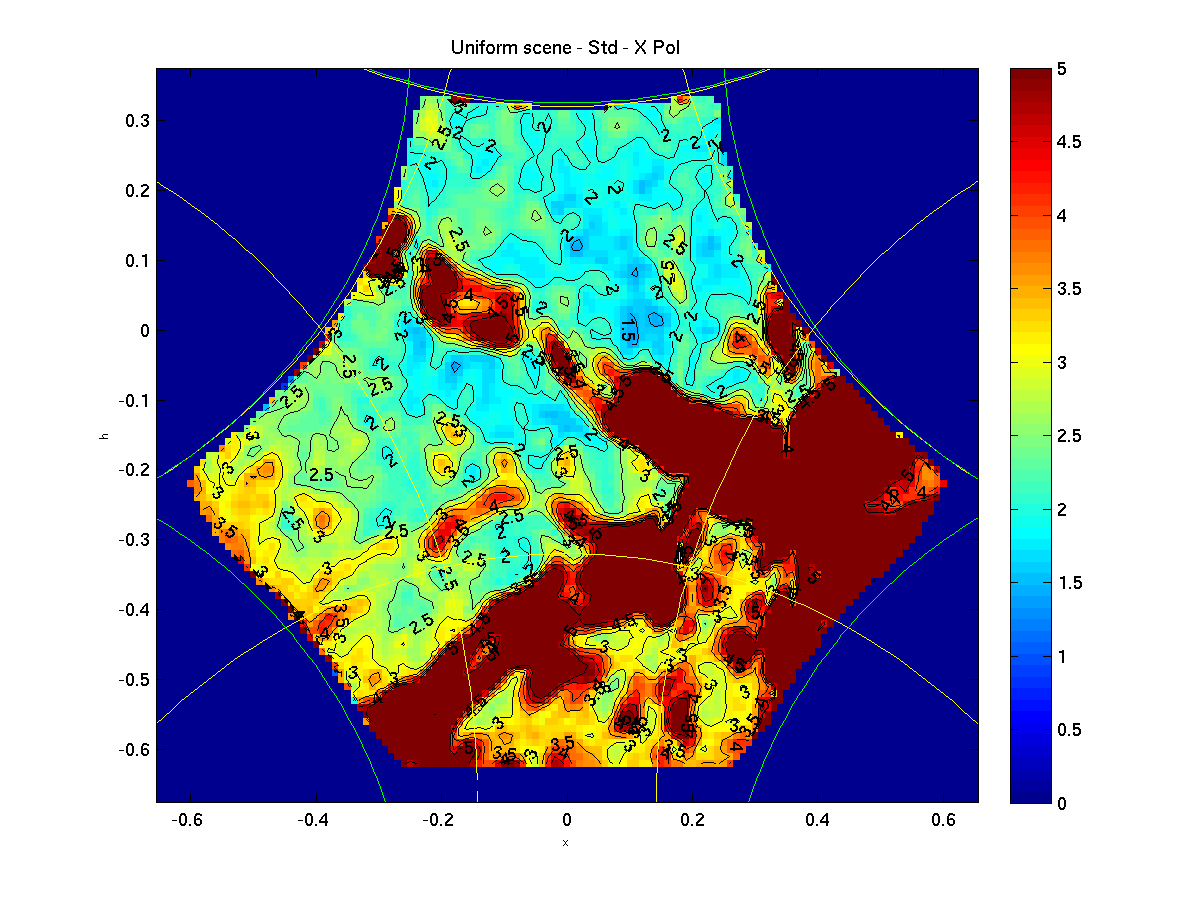The width and height of the screenshot is (1200, 901).
Task: Click the x-axis tick label "-0.6"
Action: click(189, 820)
